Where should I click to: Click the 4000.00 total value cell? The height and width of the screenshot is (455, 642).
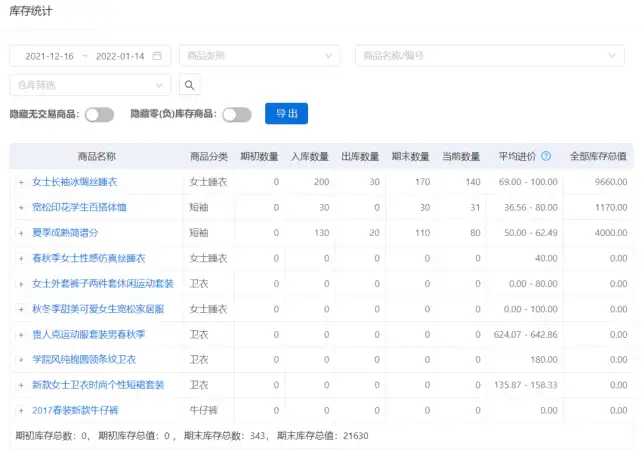(x=611, y=233)
